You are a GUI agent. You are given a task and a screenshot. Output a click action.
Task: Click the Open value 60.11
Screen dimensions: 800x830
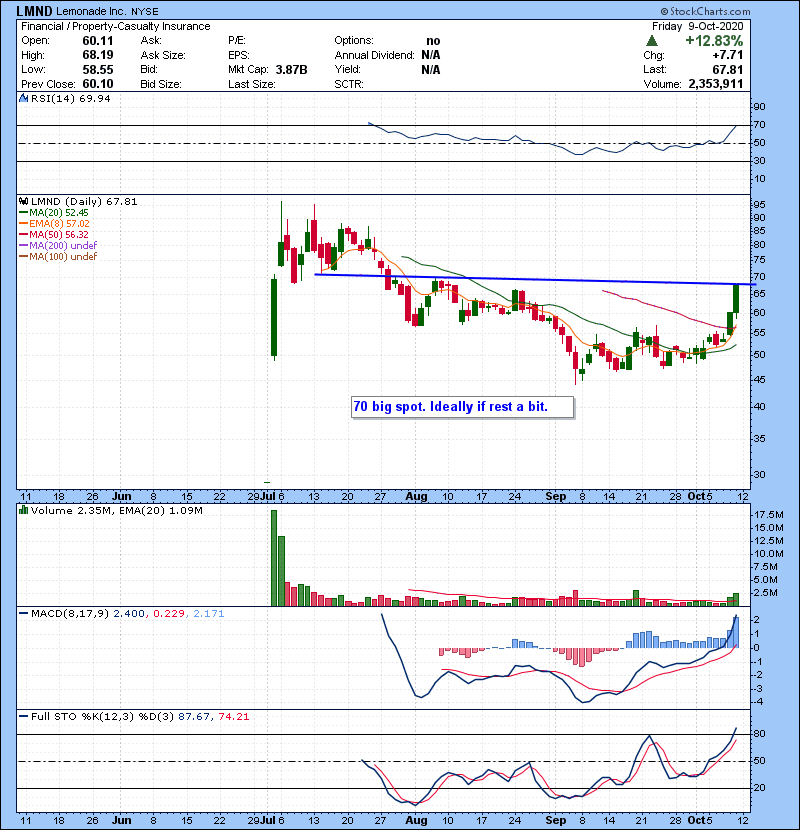click(x=97, y=41)
